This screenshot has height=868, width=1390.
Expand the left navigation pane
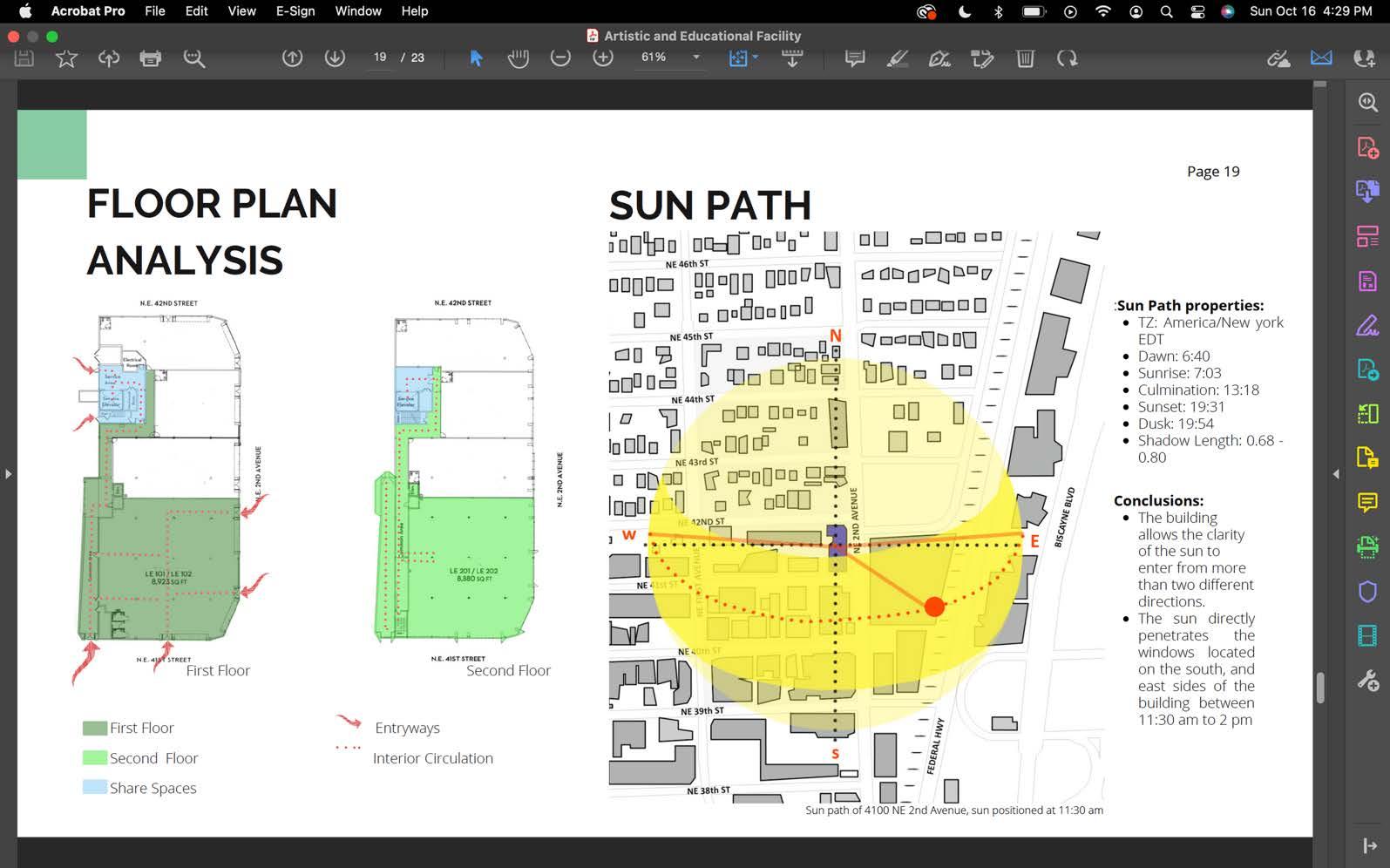(x=8, y=474)
